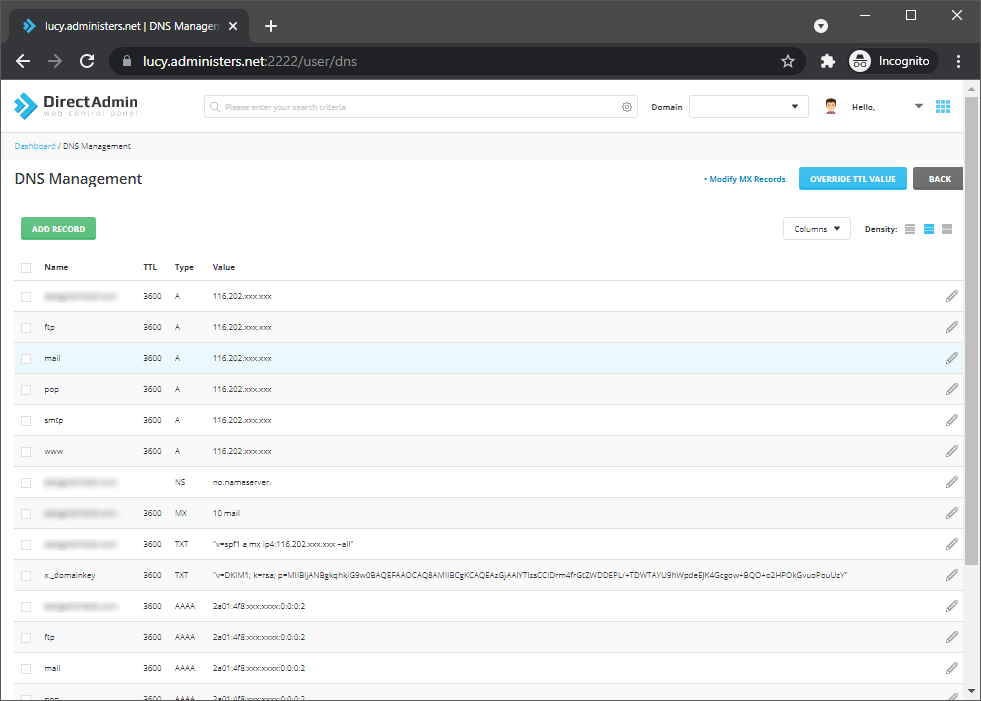Click the 'no.nameserver.' value text

click(x=241, y=482)
